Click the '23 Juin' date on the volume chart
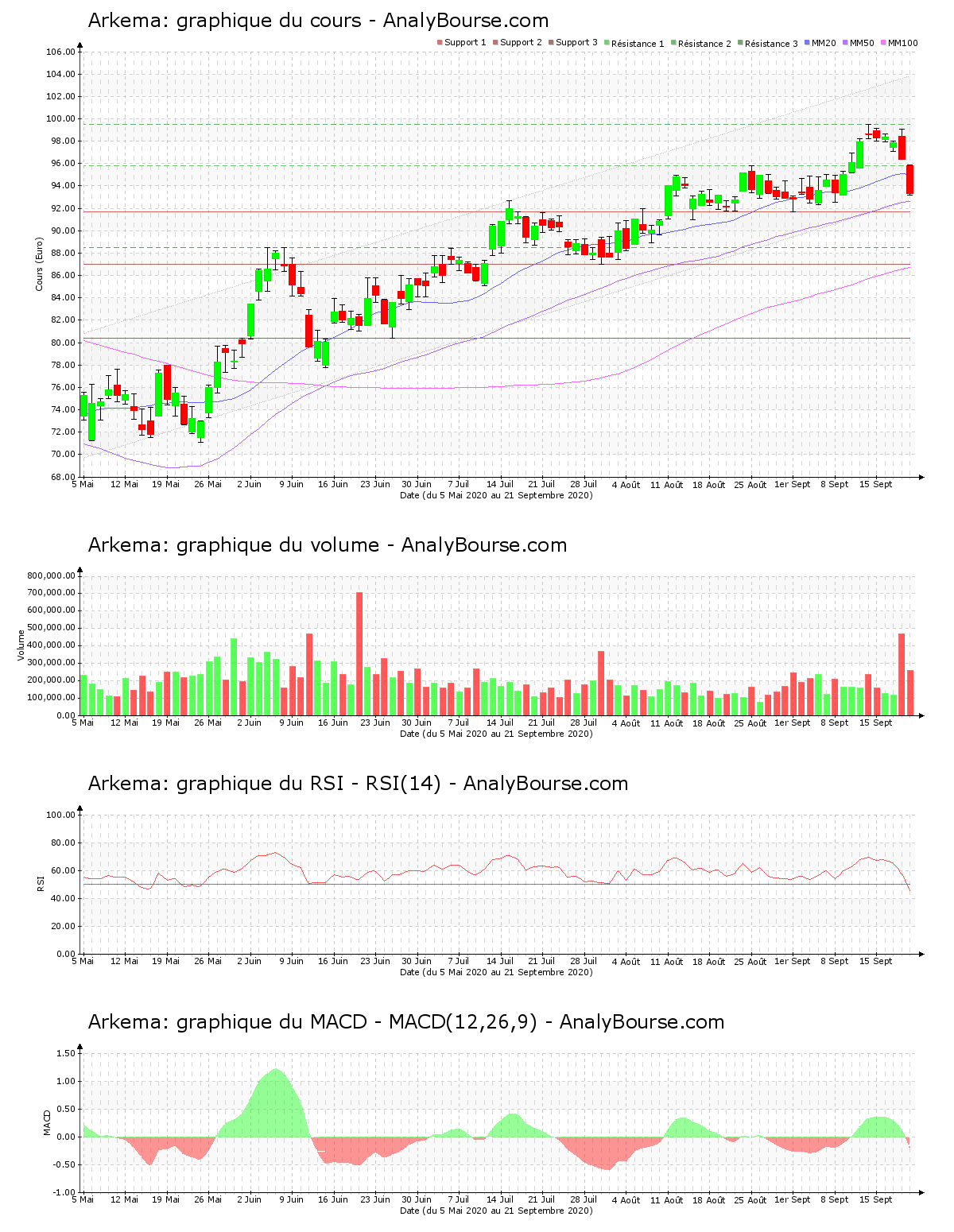Image resolution: width=954 pixels, height=1232 pixels. (375, 723)
